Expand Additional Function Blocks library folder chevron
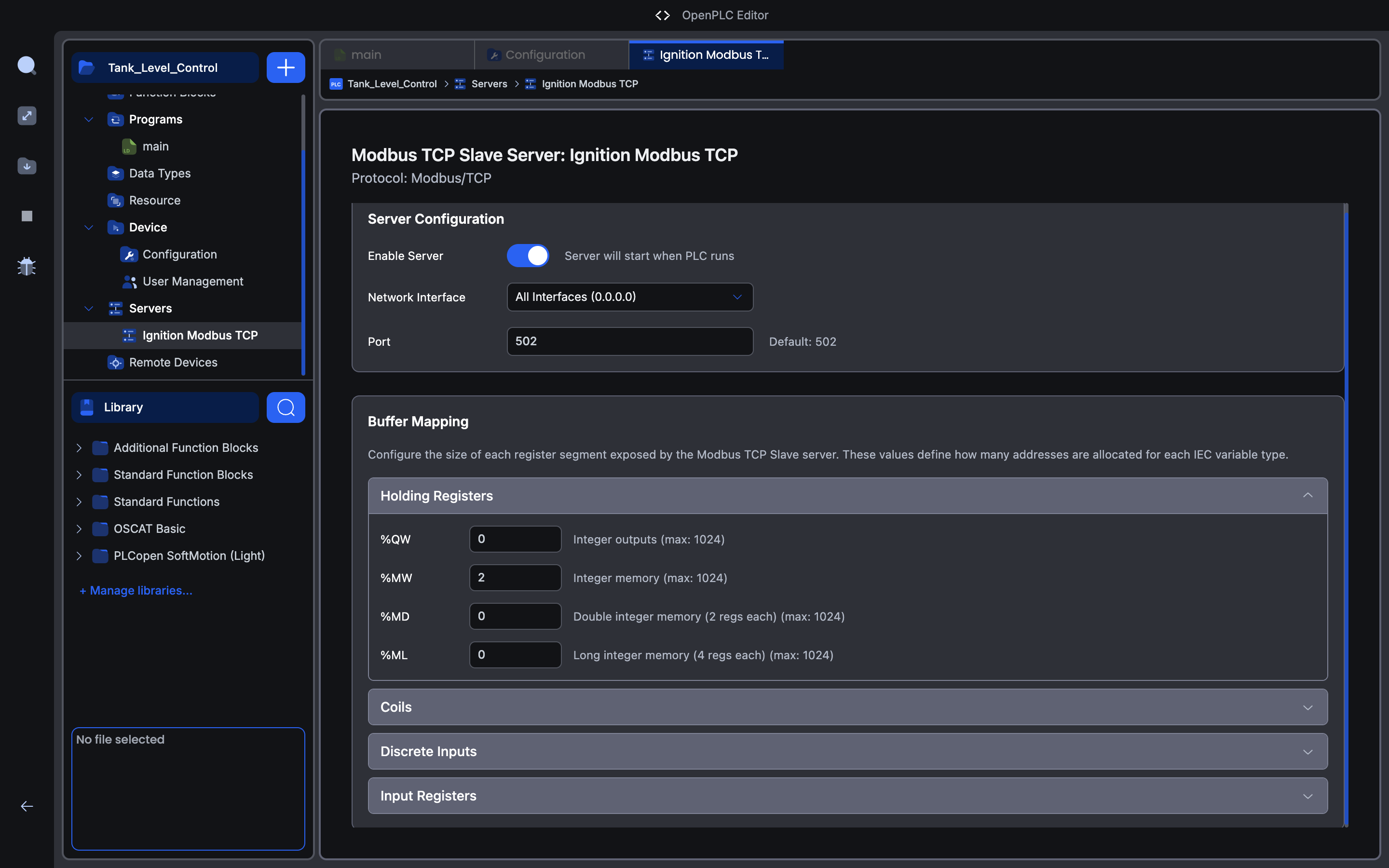The height and width of the screenshot is (868, 1389). coord(79,448)
